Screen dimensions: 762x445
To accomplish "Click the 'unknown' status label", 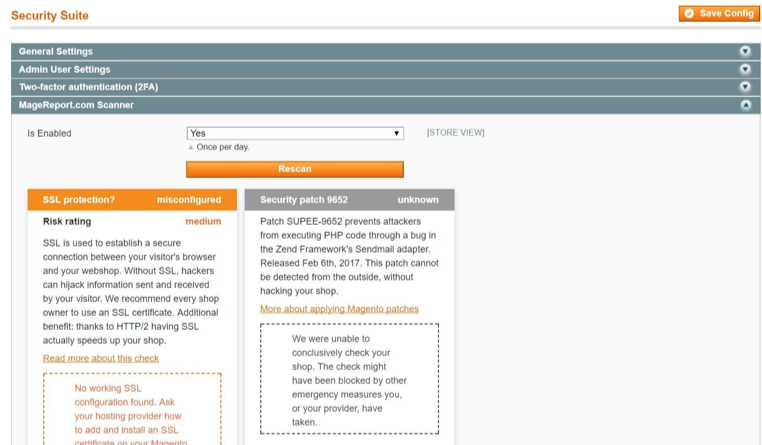I will coord(418,200).
